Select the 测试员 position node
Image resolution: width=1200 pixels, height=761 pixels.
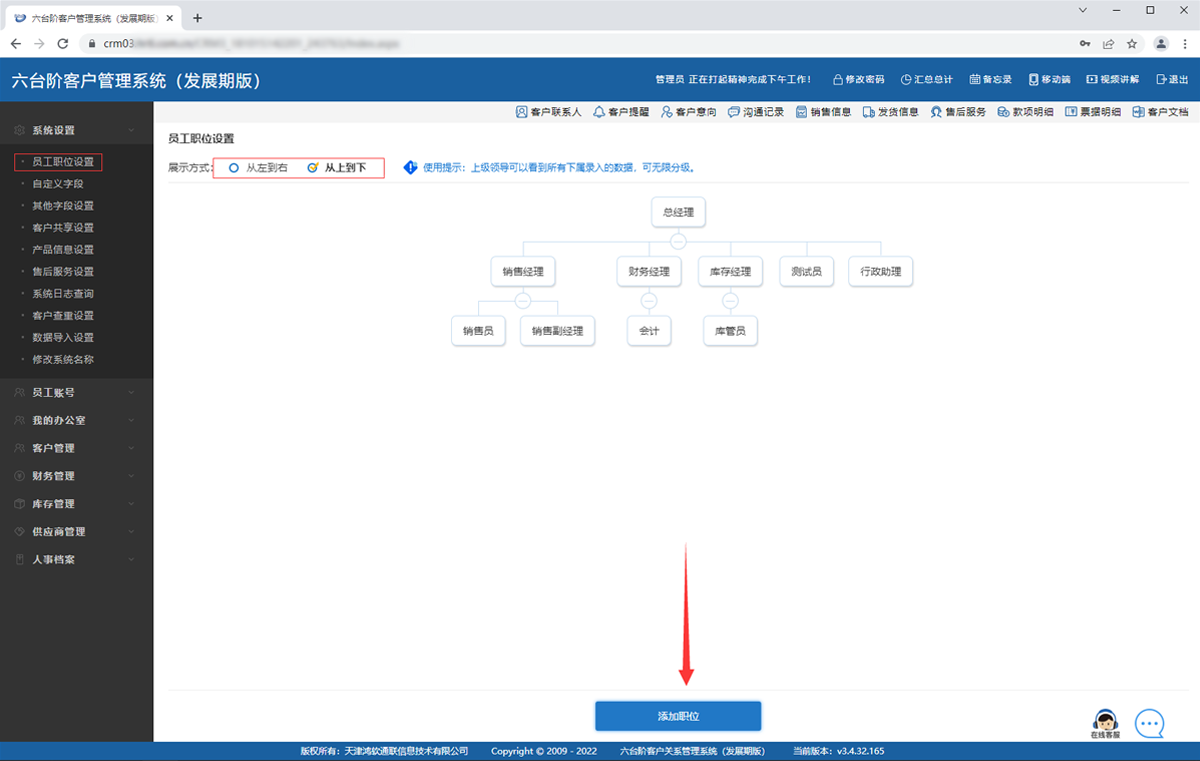pyautogui.click(x=806, y=271)
